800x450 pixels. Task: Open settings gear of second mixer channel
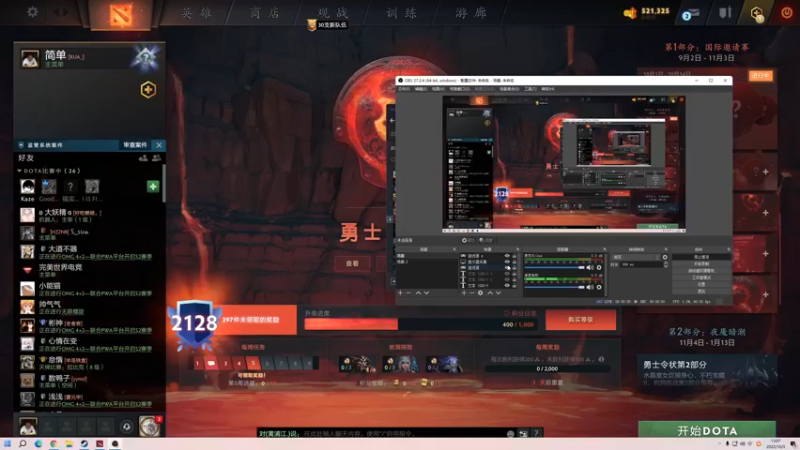tap(599, 287)
